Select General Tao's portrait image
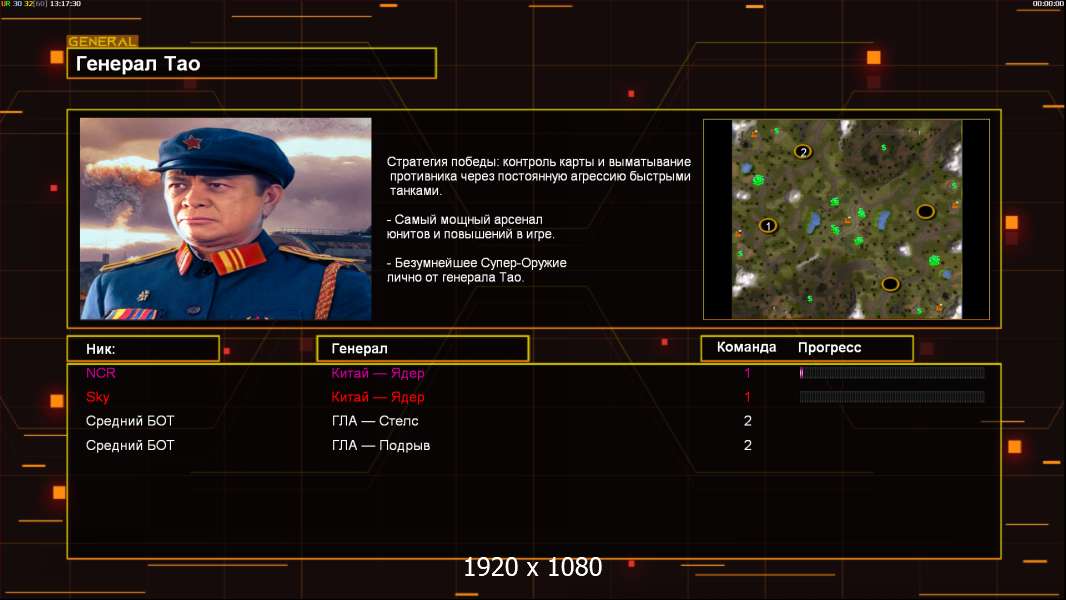This screenshot has width=1066, height=600. [226, 219]
